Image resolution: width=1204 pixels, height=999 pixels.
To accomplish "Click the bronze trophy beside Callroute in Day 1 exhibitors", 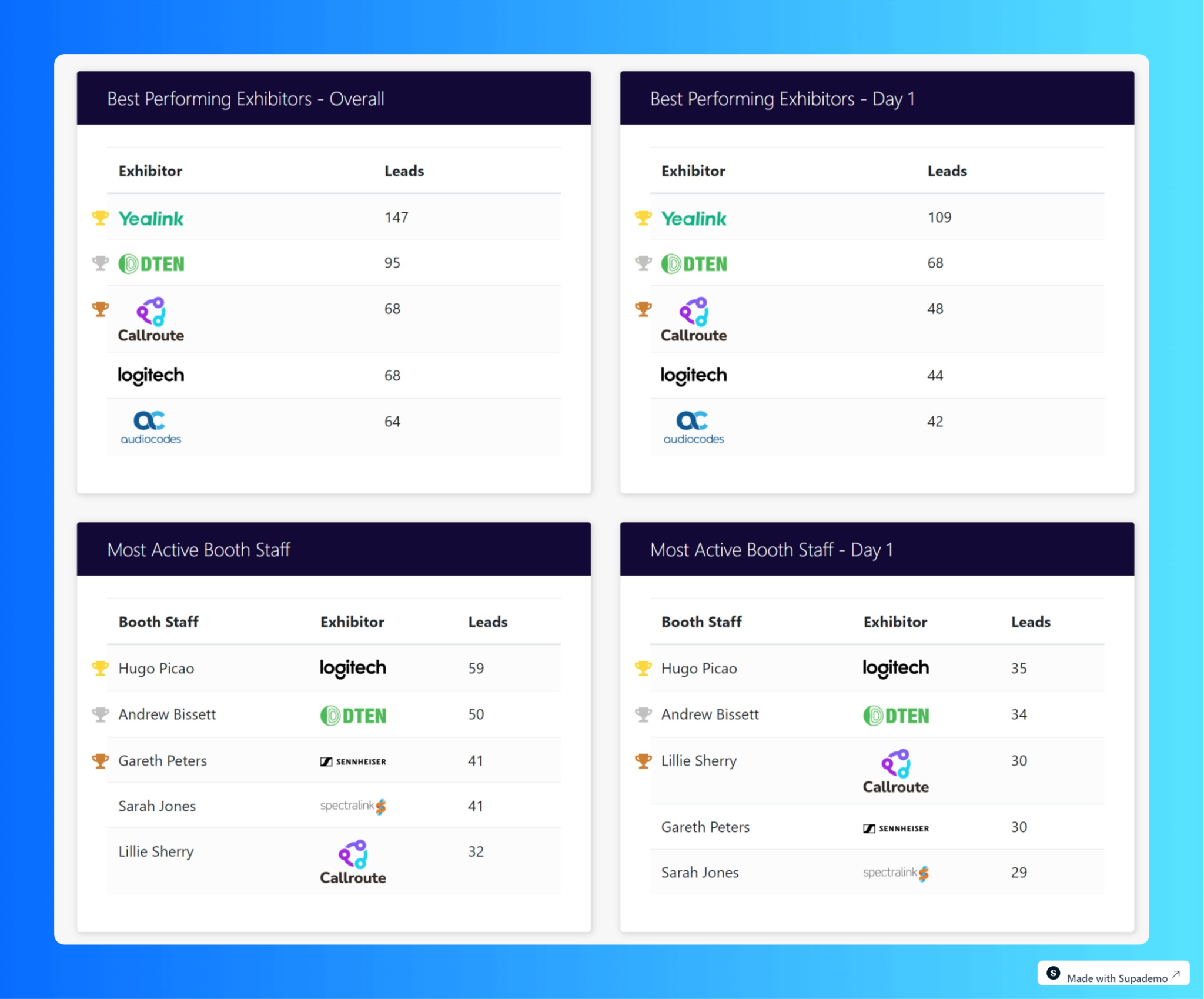I will [643, 309].
